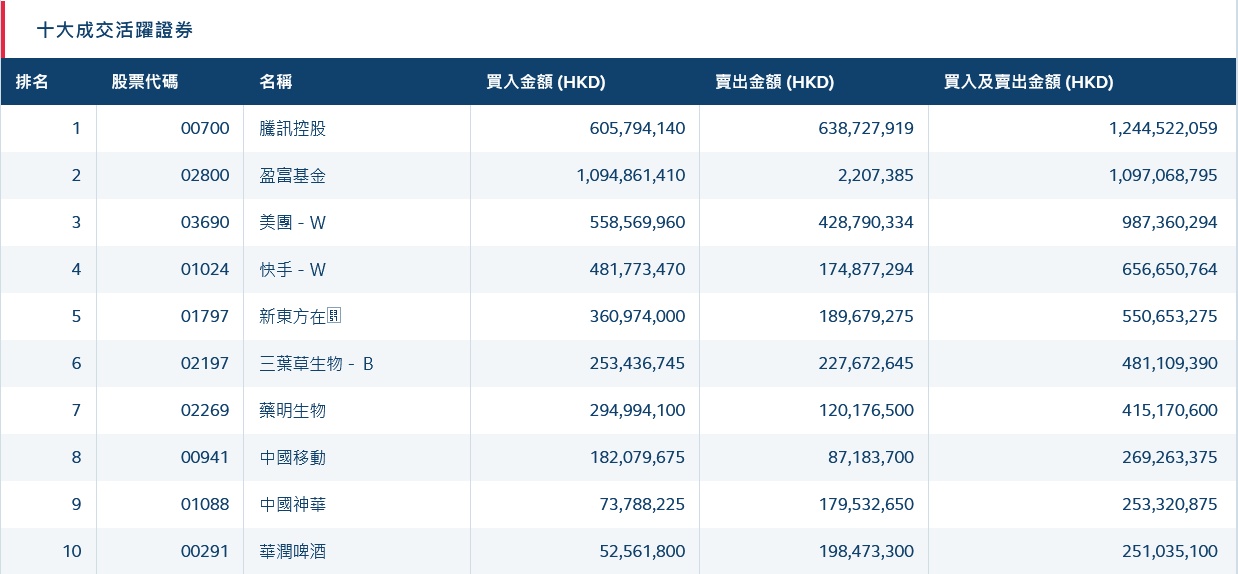1238x574 pixels.
Task: Click the 名稱 column header
Action: point(276,82)
